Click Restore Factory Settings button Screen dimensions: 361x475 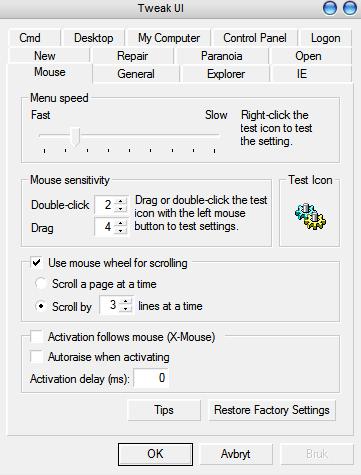(x=272, y=410)
